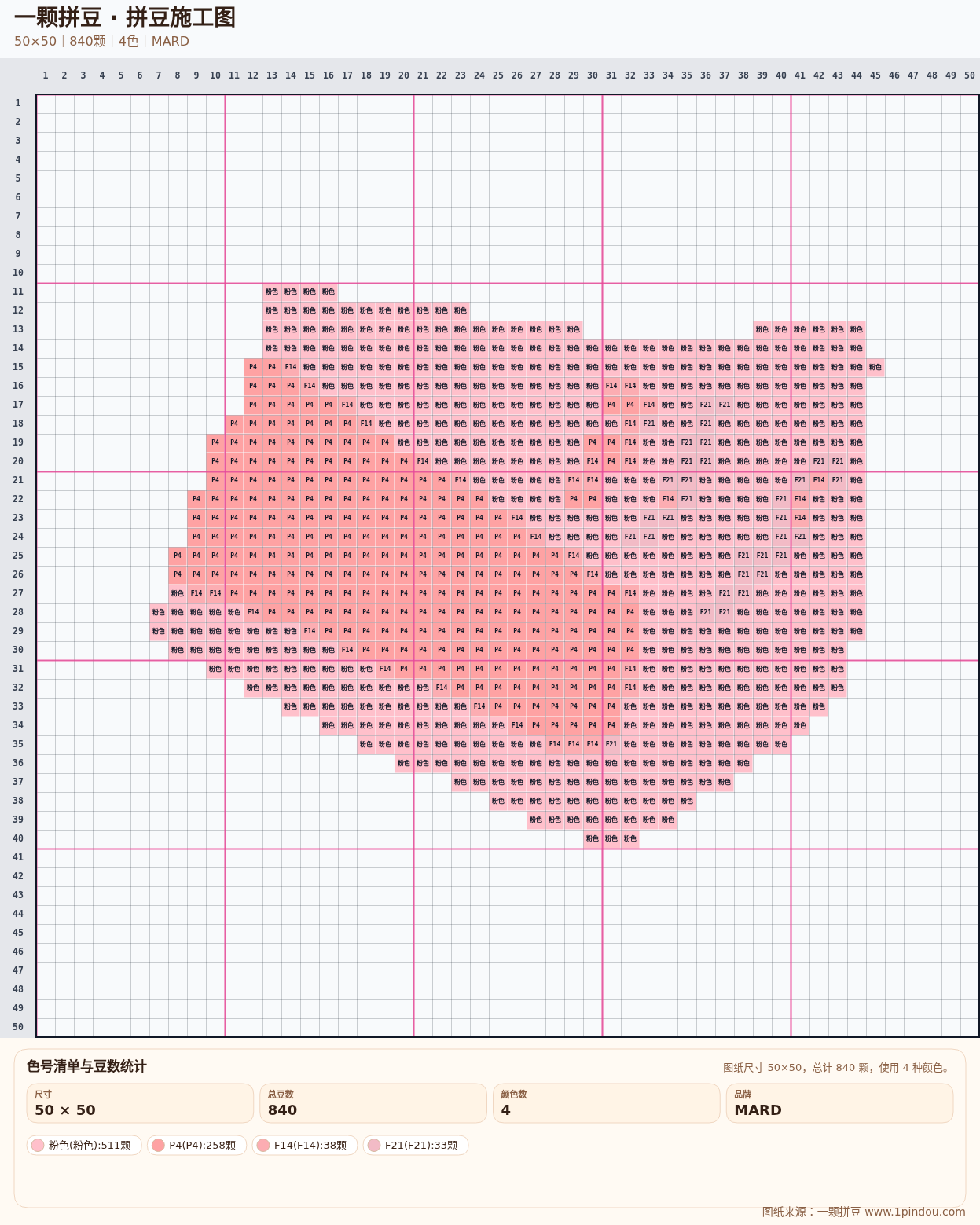The width and height of the screenshot is (980, 1225).
Task: Click the 粉色 bead in row 13, column 39
Action: tap(762, 329)
